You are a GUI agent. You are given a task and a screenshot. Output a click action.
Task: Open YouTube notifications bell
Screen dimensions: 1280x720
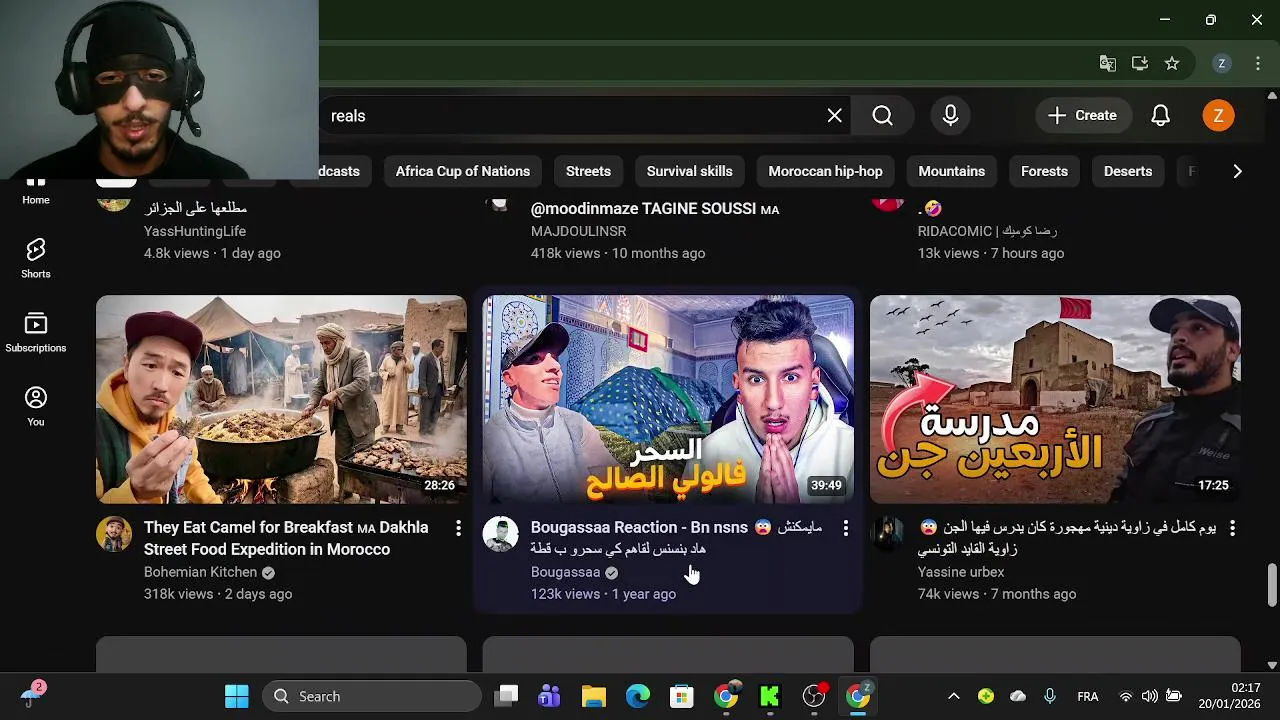(x=1160, y=116)
